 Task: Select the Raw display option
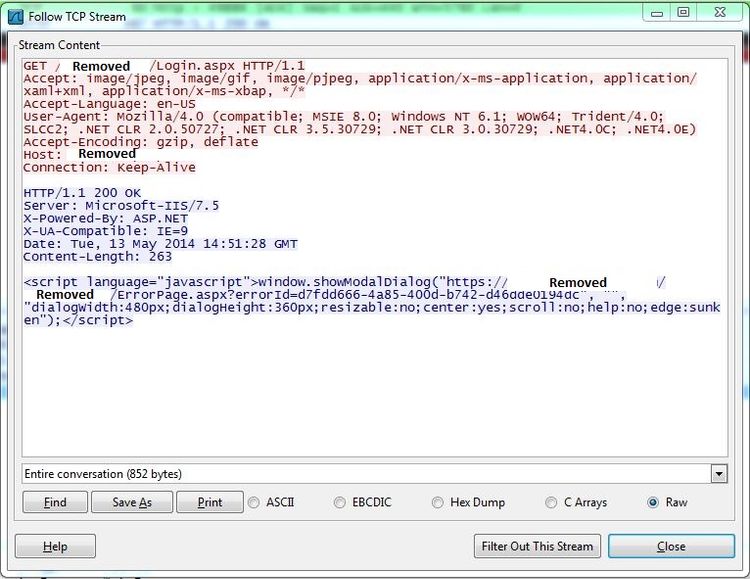667,502
